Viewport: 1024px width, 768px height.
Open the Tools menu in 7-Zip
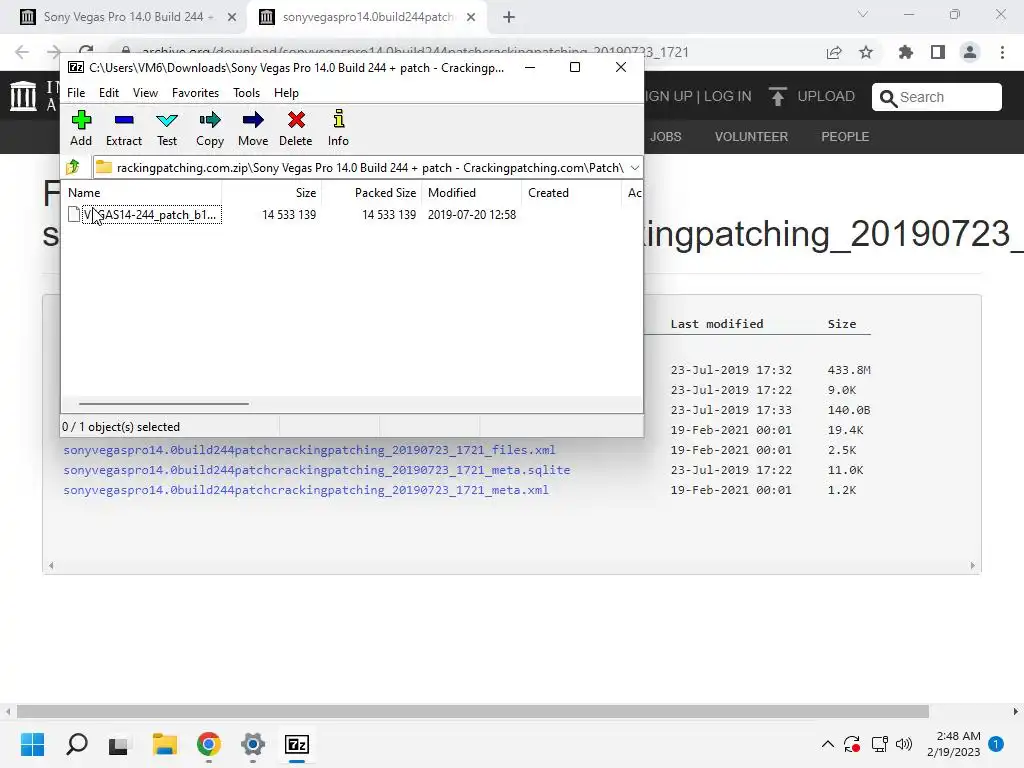pos(246,93)
